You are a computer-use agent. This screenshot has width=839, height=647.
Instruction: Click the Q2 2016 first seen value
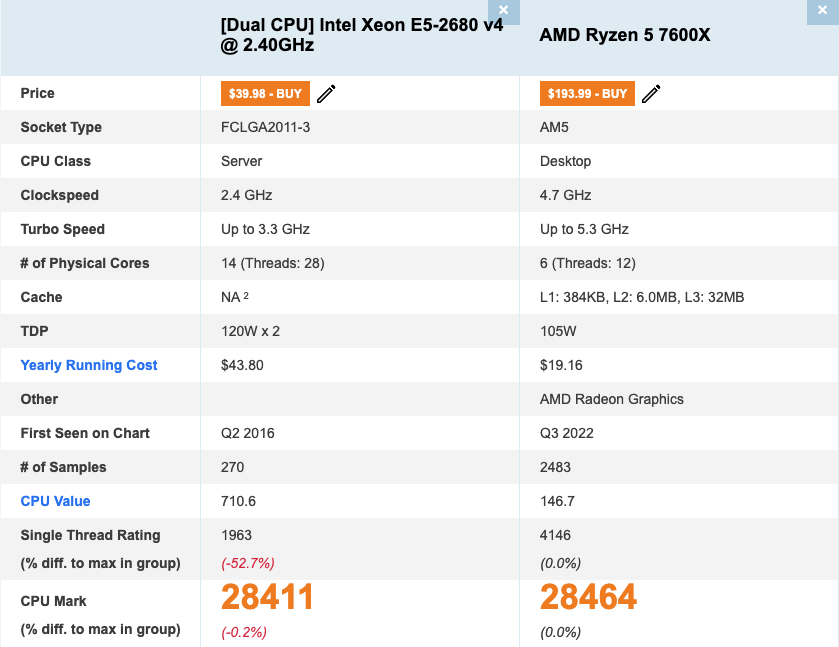(x=248, y=433)
